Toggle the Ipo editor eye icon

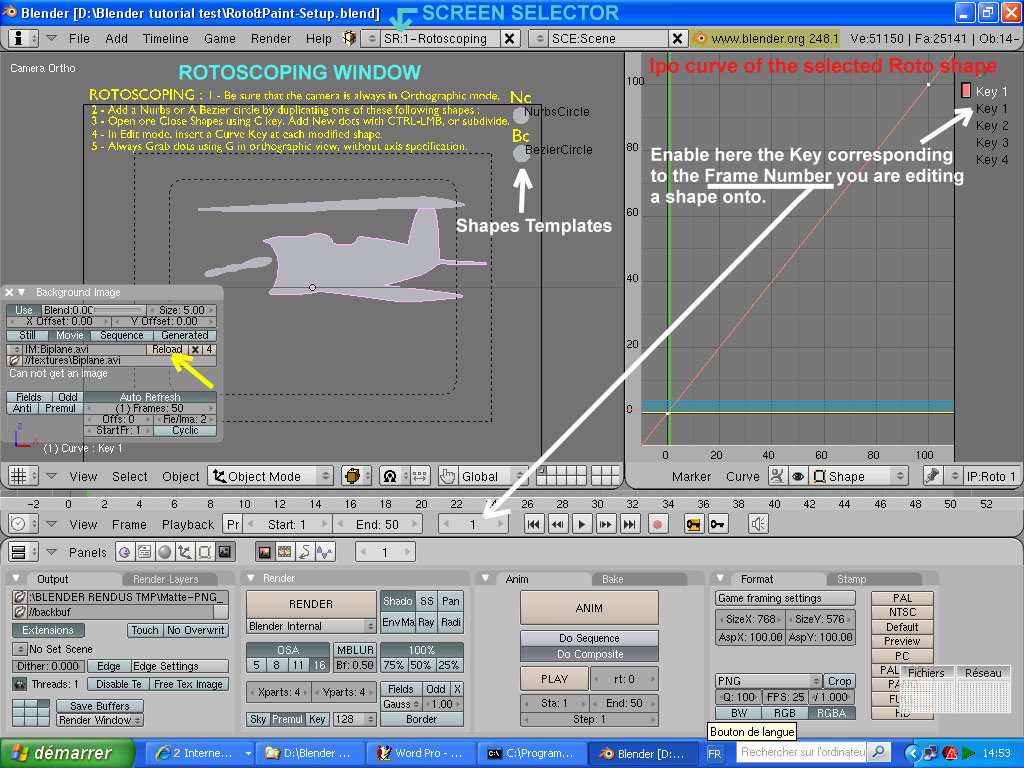(x=798, y=476)
